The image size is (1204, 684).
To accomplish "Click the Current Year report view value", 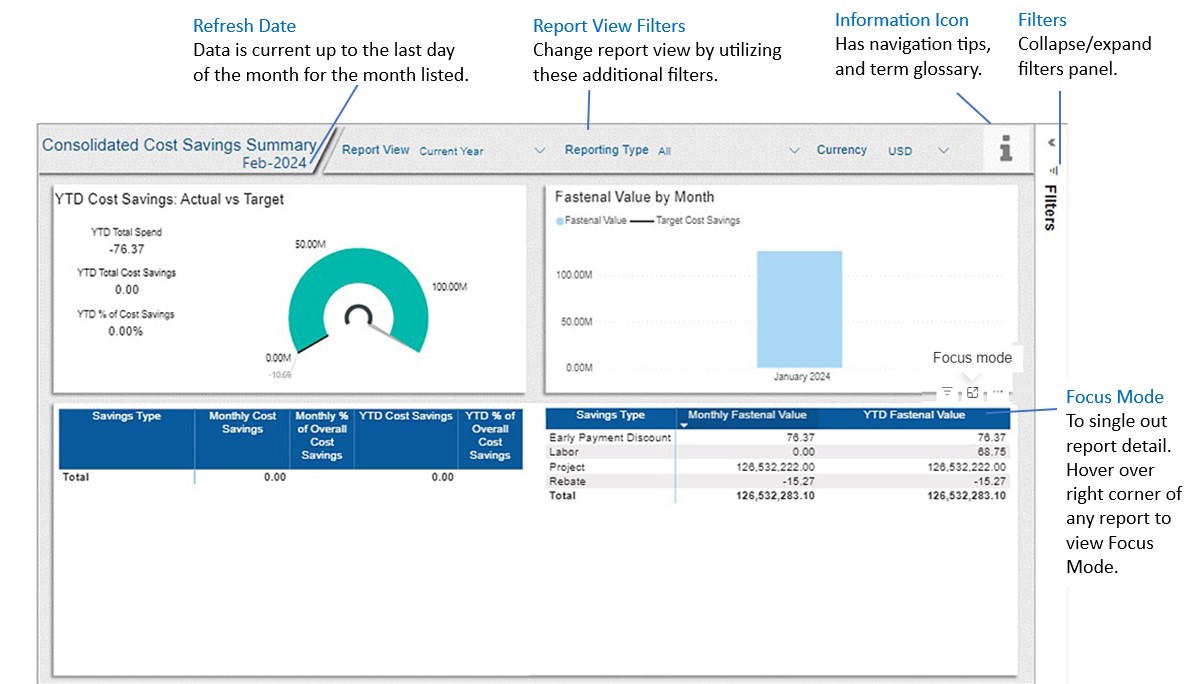I will (x=450, y=151).
